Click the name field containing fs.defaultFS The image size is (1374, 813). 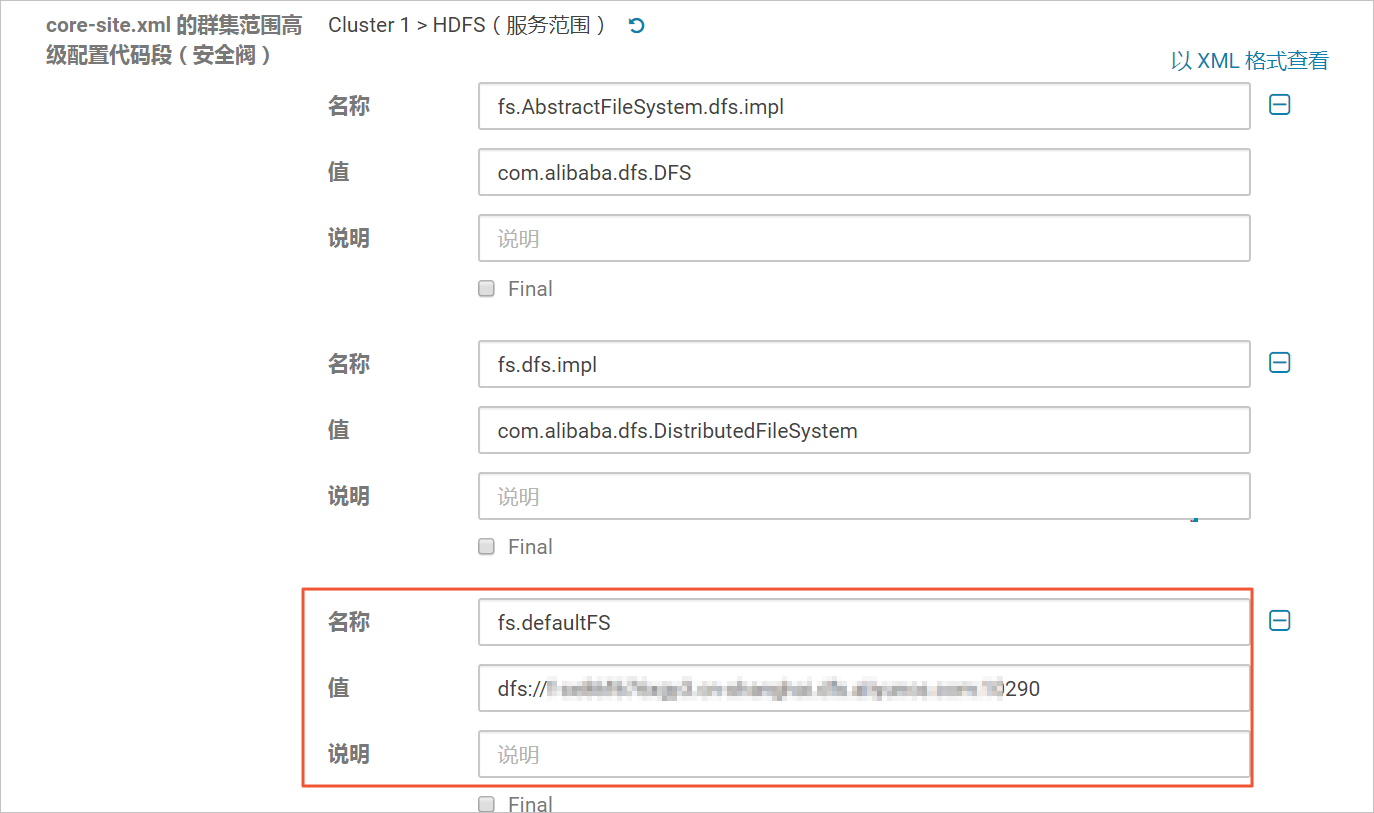[x=864, y=622]
